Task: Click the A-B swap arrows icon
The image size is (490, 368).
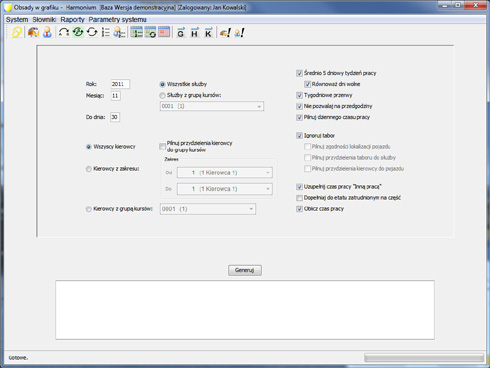Action: (x=64, y=32)
